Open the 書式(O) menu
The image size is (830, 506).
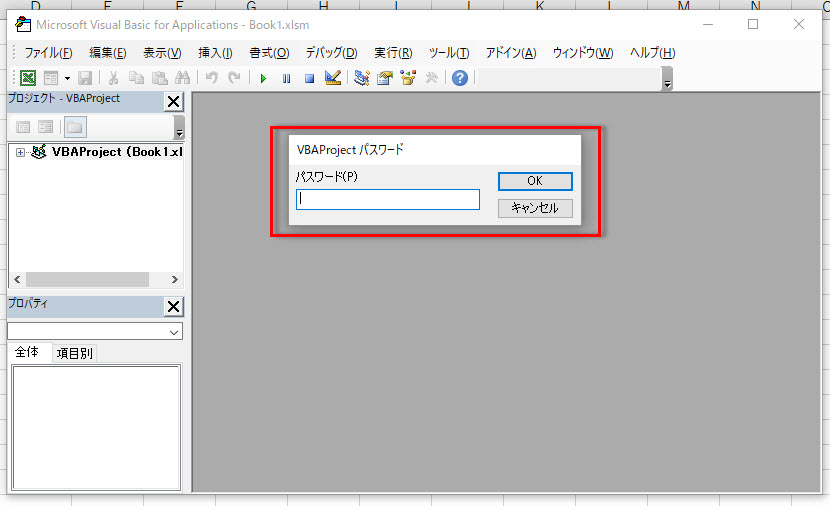[269, 53]
